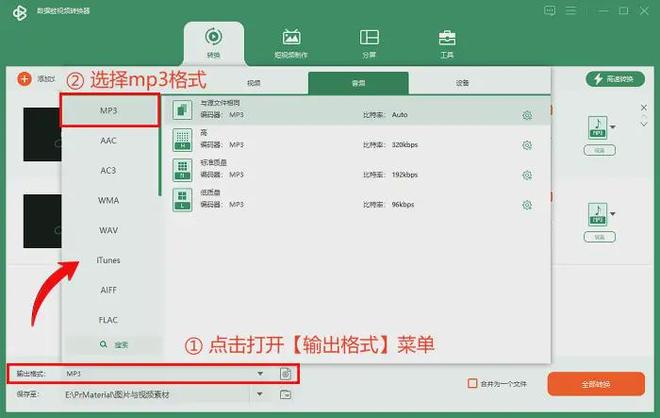The width and height of the screenshot is (660, 418).
Task: Click the format search field
Action: (114, 345)
